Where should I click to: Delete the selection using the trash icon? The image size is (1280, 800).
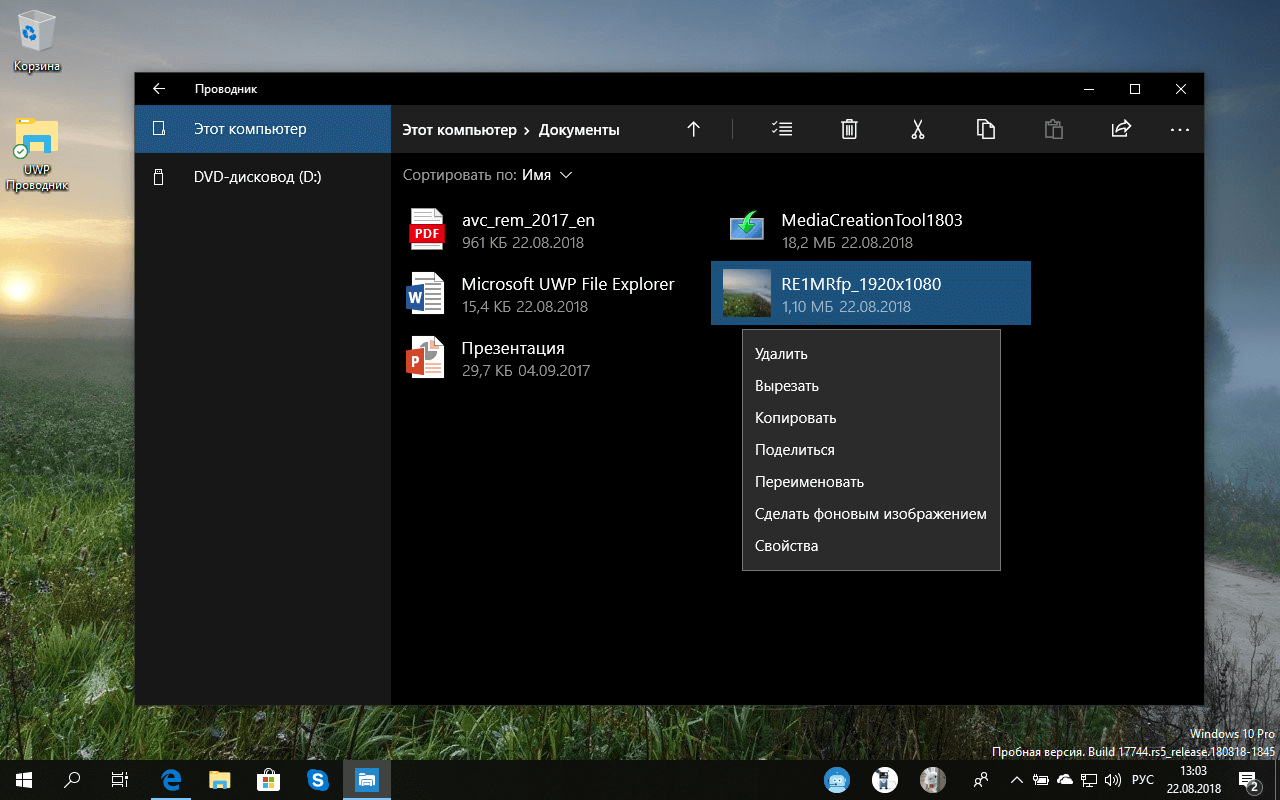pyautogui.click(x=849, y=129)
